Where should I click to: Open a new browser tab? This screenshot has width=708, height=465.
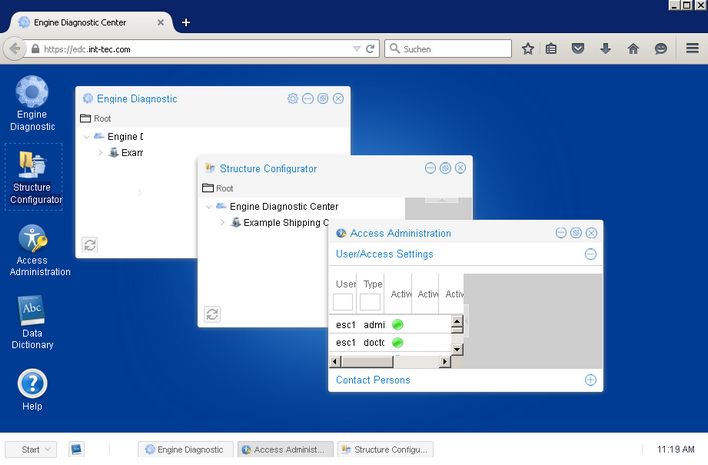[x=186, y=22]
